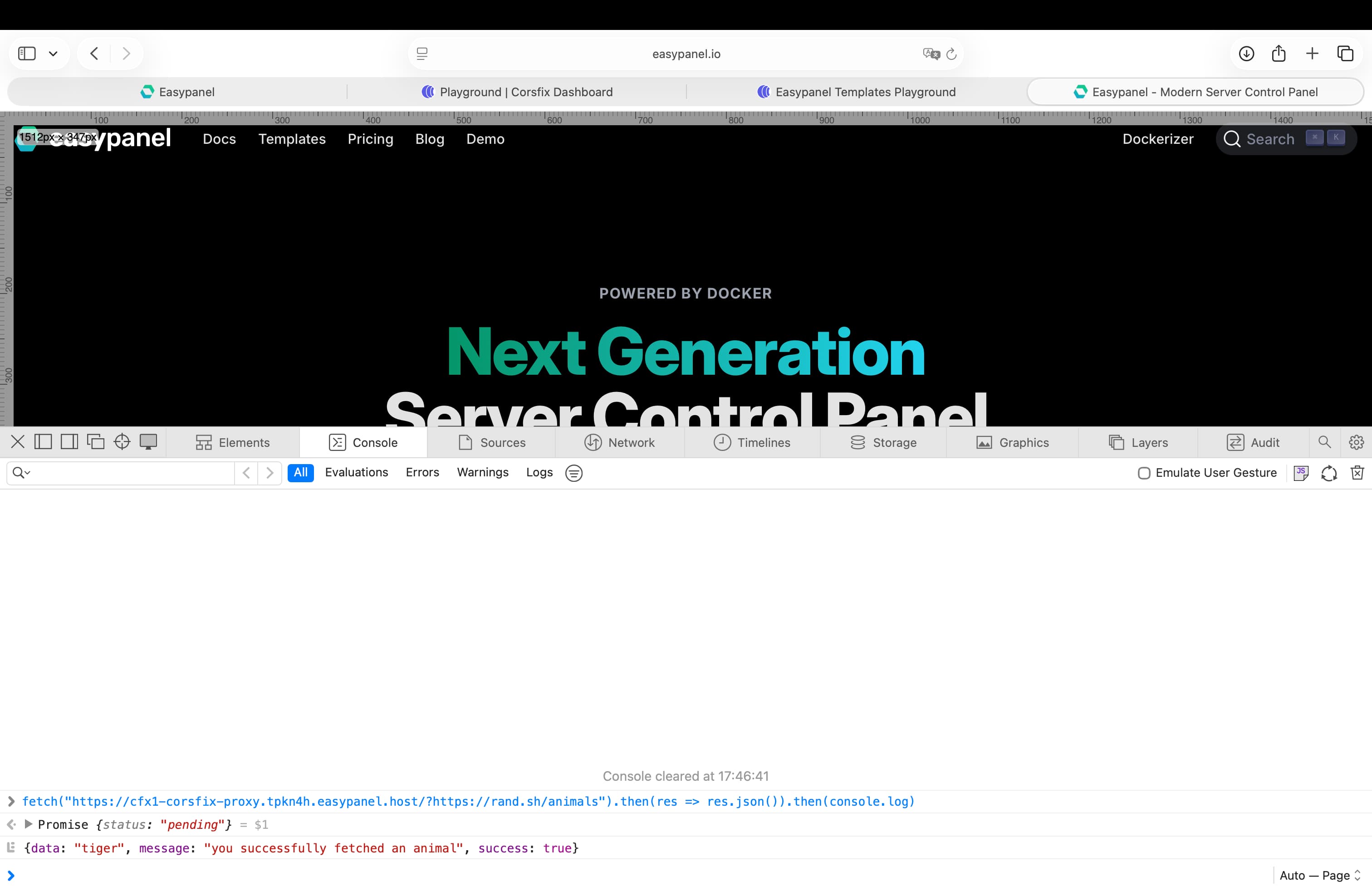Open Web Inspector settings gear

(x=1357, y=442)
